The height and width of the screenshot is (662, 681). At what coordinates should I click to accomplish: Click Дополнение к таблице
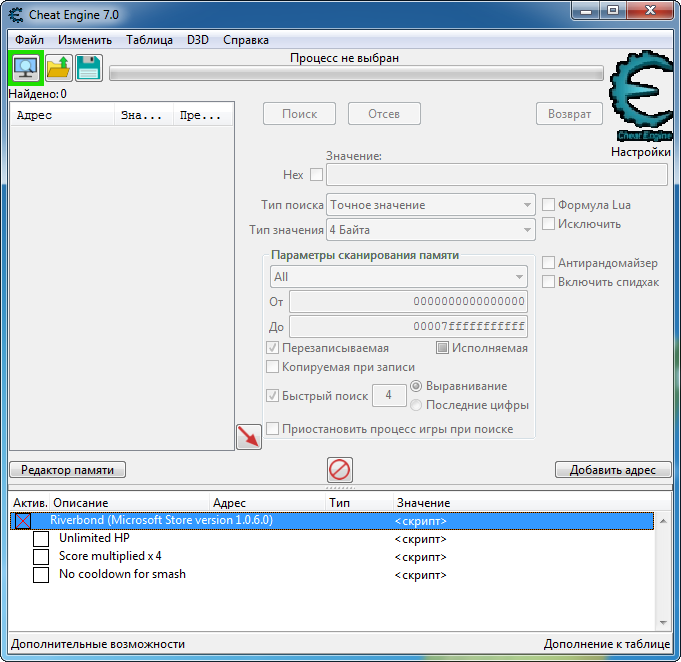(x=607, y=644)
